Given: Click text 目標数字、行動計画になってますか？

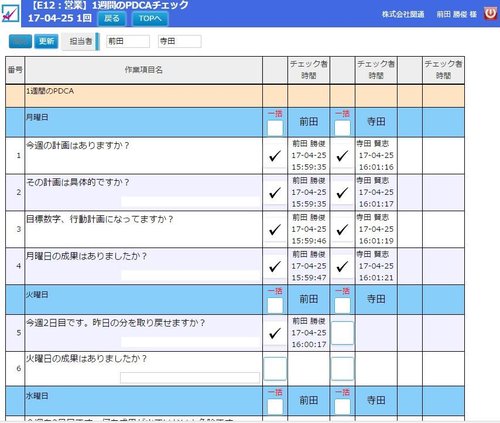Looking at the screenshot, I should 100,219.
